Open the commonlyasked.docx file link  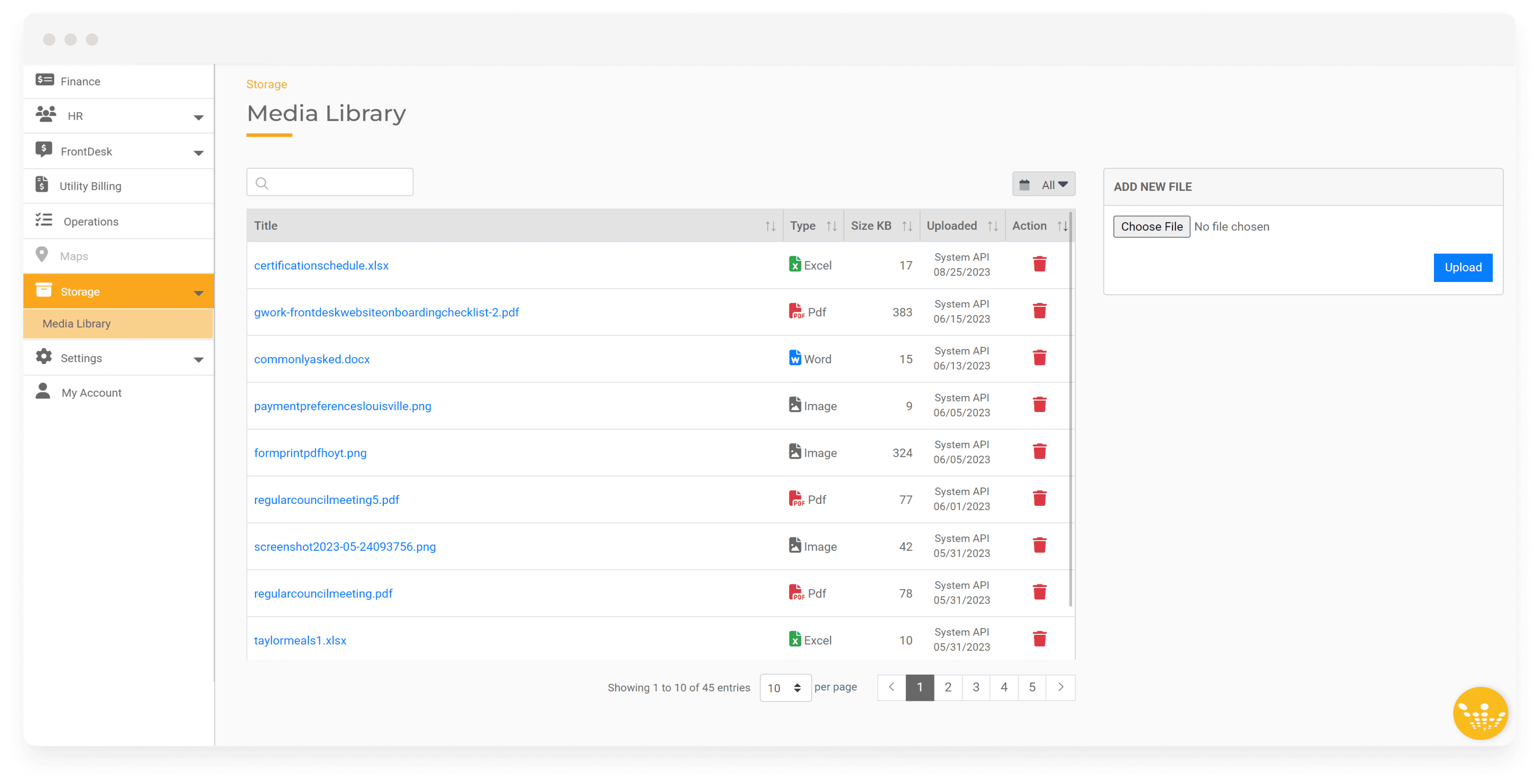click(x=311, y=359)
